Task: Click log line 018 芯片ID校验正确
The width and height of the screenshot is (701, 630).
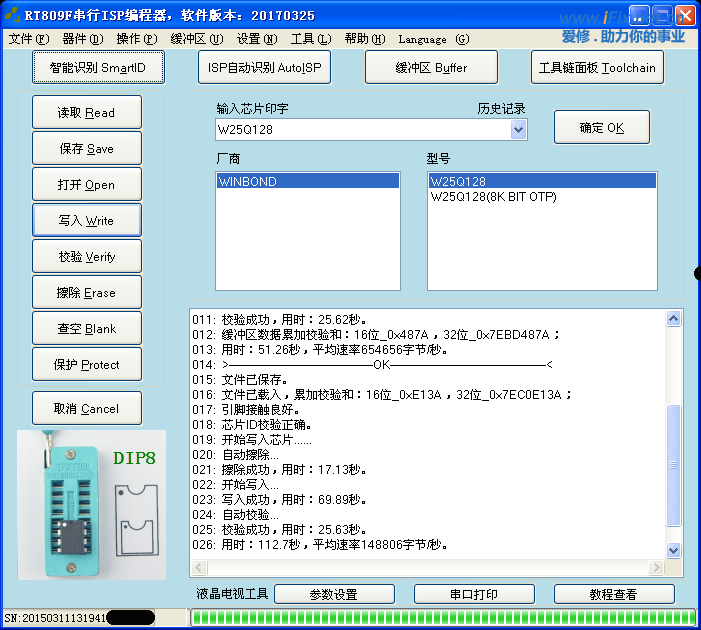Action: (x=252, y=424)
